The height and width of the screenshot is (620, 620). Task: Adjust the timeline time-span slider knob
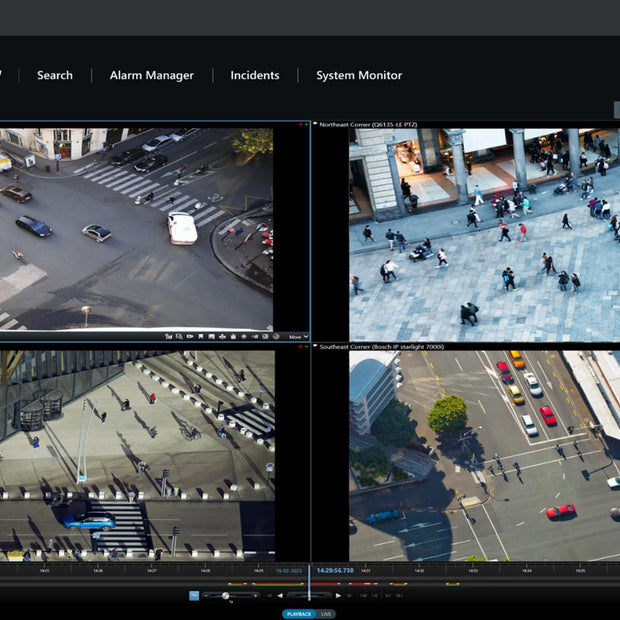point(225,595)
